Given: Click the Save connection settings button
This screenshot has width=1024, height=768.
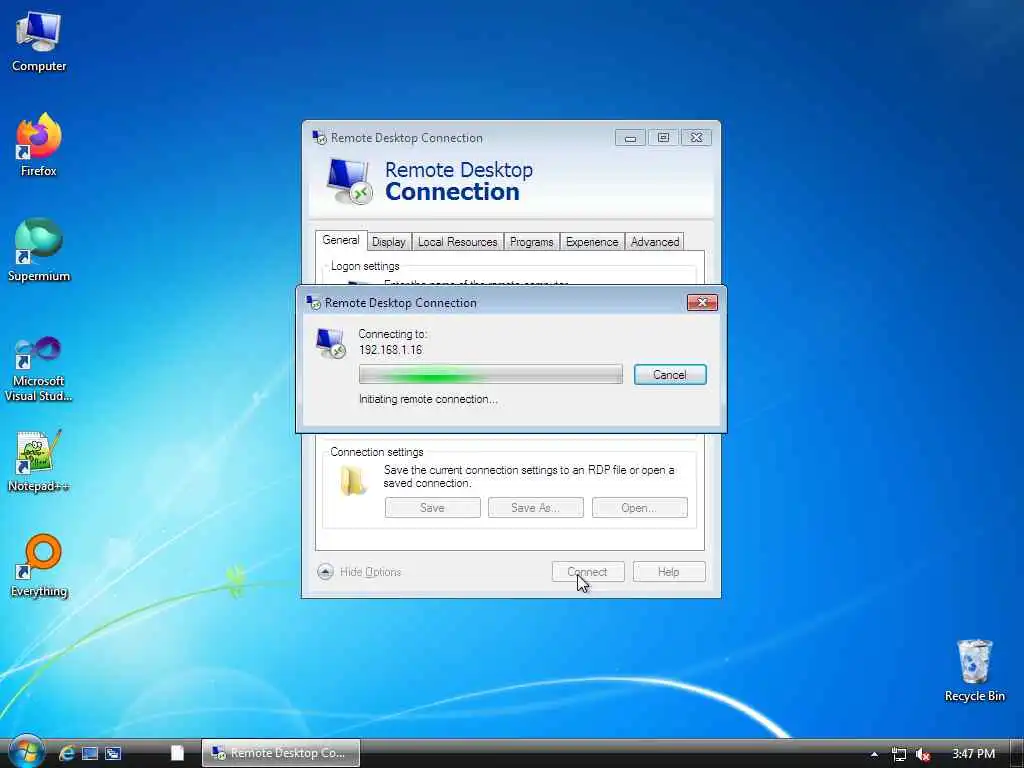Looking at the screenshot, I should (432, 507).
